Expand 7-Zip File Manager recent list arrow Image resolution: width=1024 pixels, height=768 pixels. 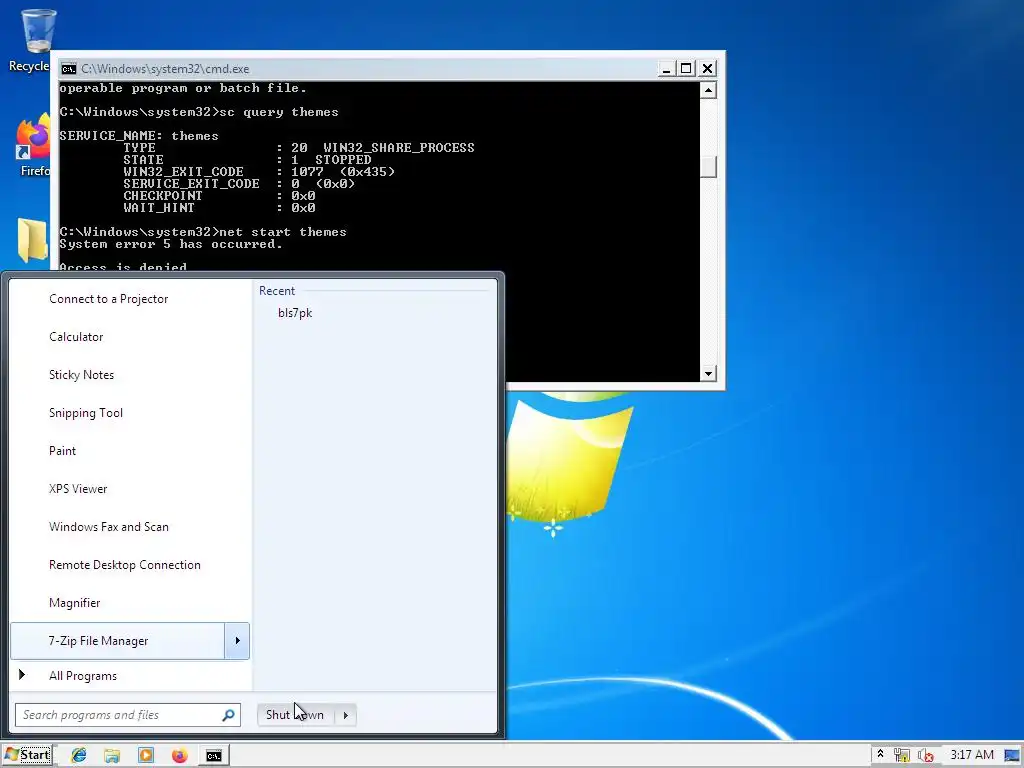pyautogui.click(x=237, y=641)
